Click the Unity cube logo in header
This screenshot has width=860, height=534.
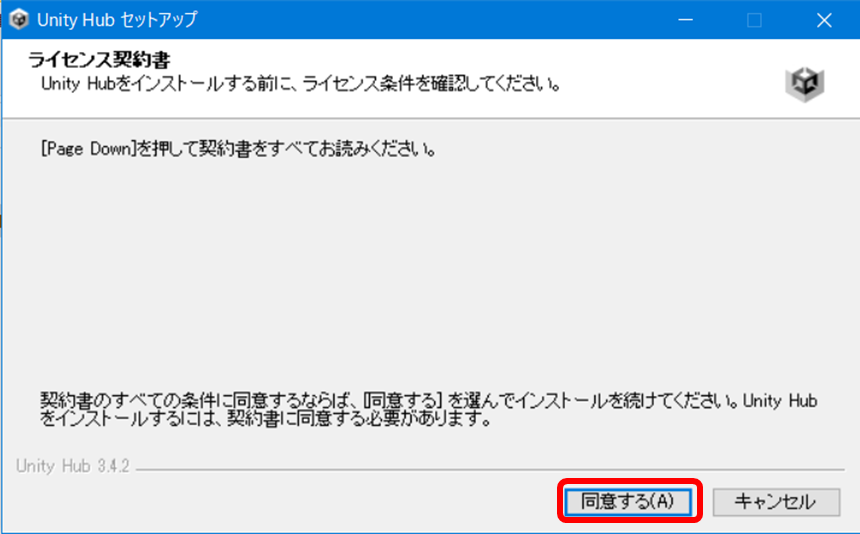(804, 83)
